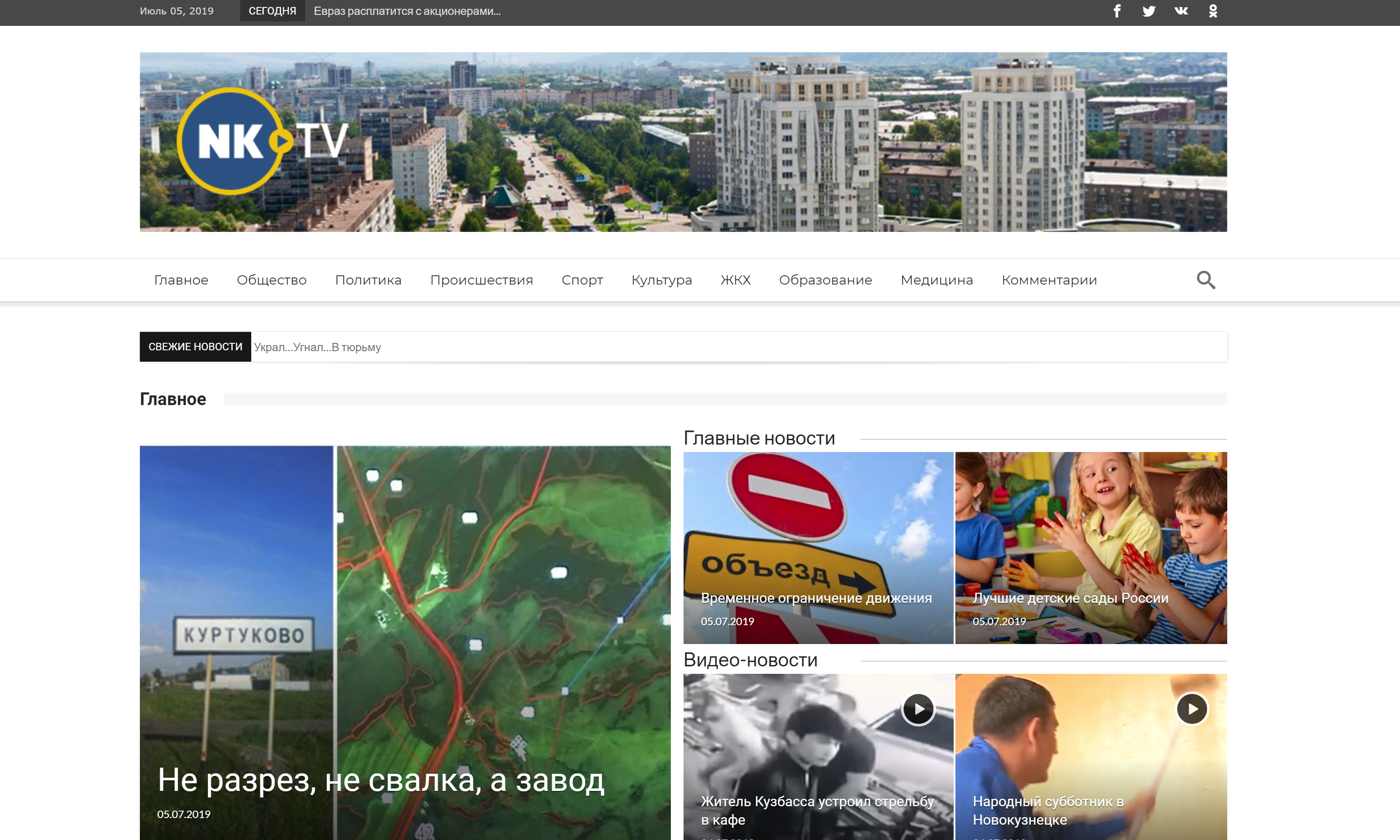Viewport: 1400px width, 840px height.
Task: Click the search magnifier icon
Action: pos(1205,280)
